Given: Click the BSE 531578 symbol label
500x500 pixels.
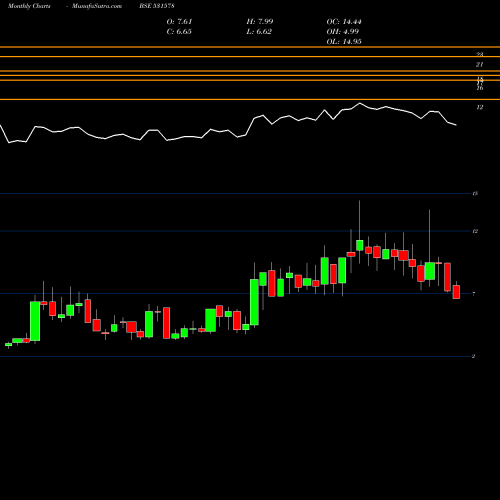Looking at the screenshot, I should (157, 6).
